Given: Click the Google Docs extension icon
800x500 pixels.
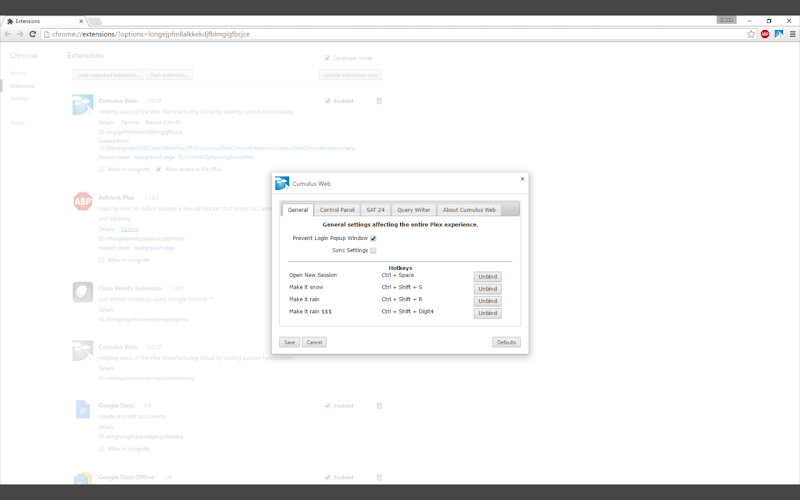Looking at the screenshot, I should point(83,409).
